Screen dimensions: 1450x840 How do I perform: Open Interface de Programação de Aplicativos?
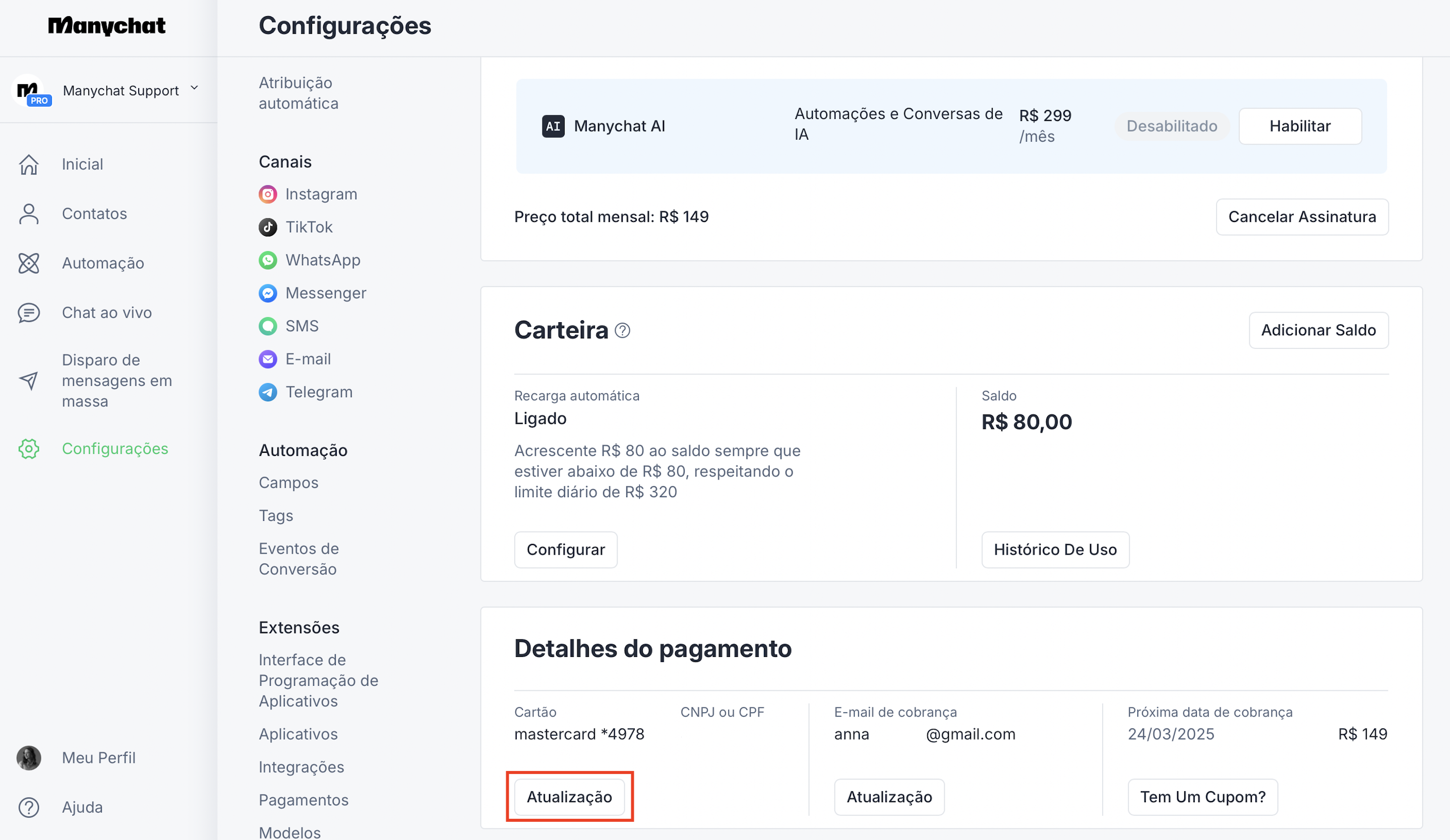coord(318,681)
